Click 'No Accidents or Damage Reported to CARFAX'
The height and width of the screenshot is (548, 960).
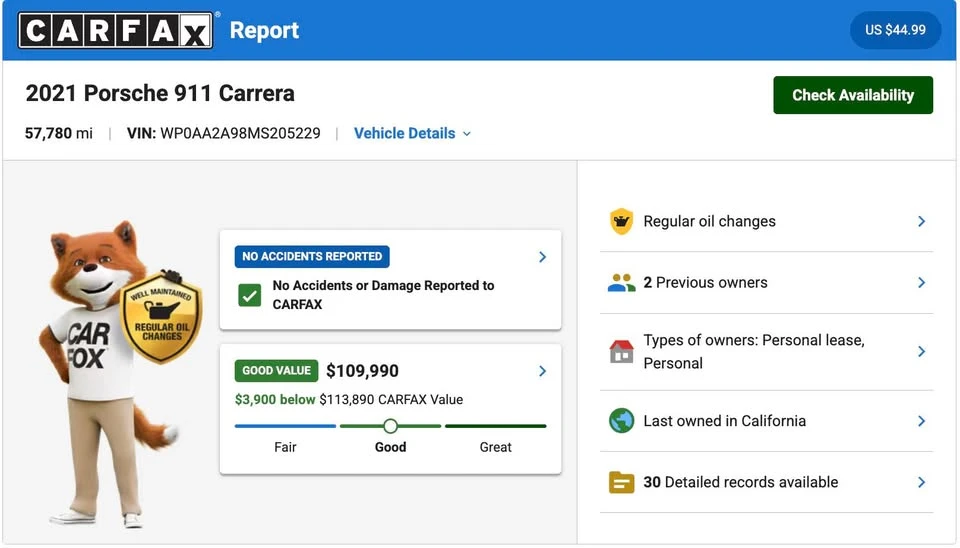[x=383, y=295]
